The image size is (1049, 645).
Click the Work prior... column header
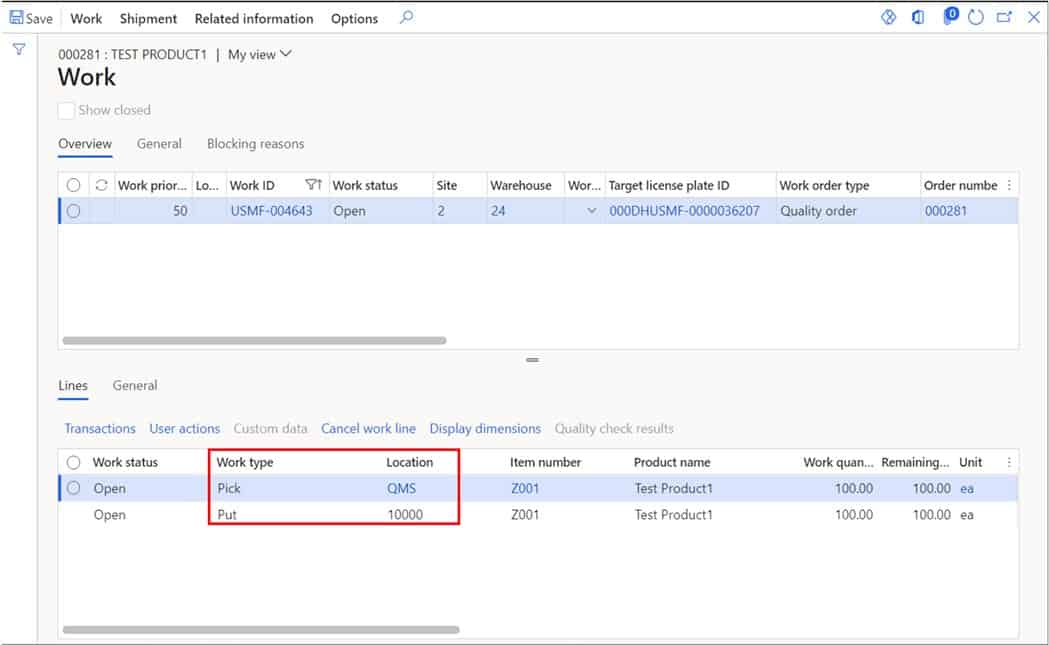pyautogui.click(x=153, y=185)
